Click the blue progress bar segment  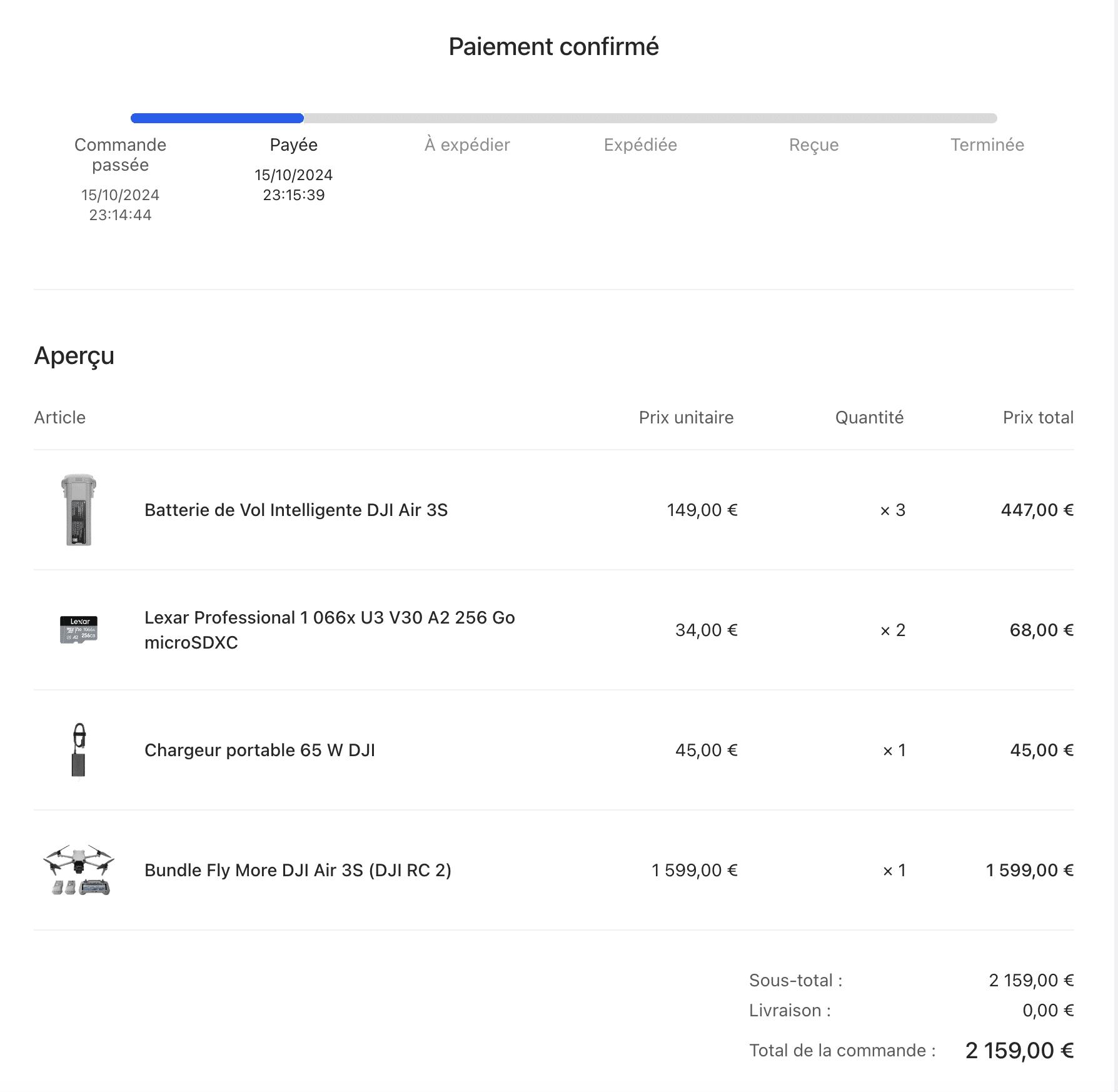pos(217,118)
